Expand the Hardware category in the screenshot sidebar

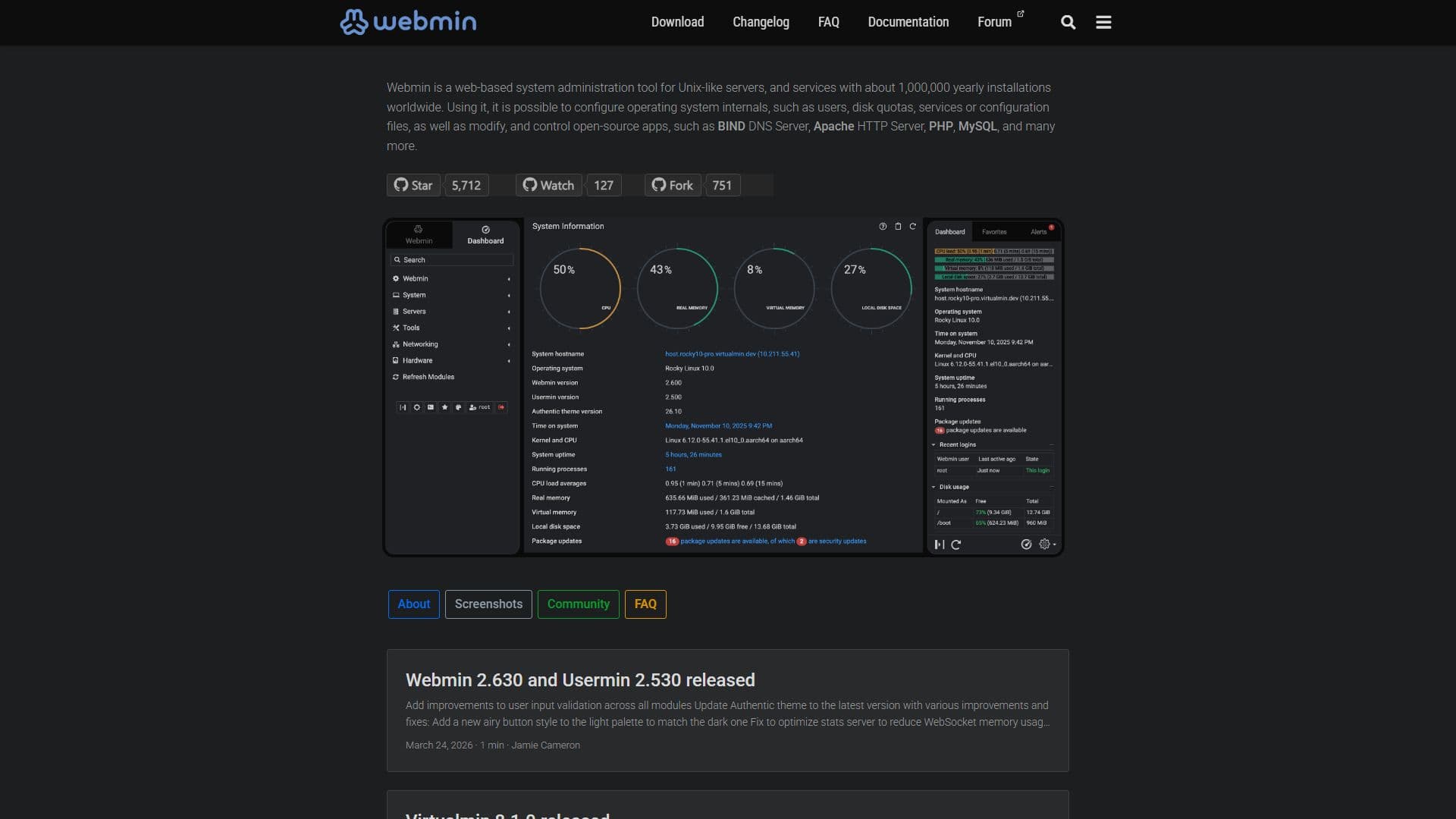pyautogui.click(x=452, y=361)
